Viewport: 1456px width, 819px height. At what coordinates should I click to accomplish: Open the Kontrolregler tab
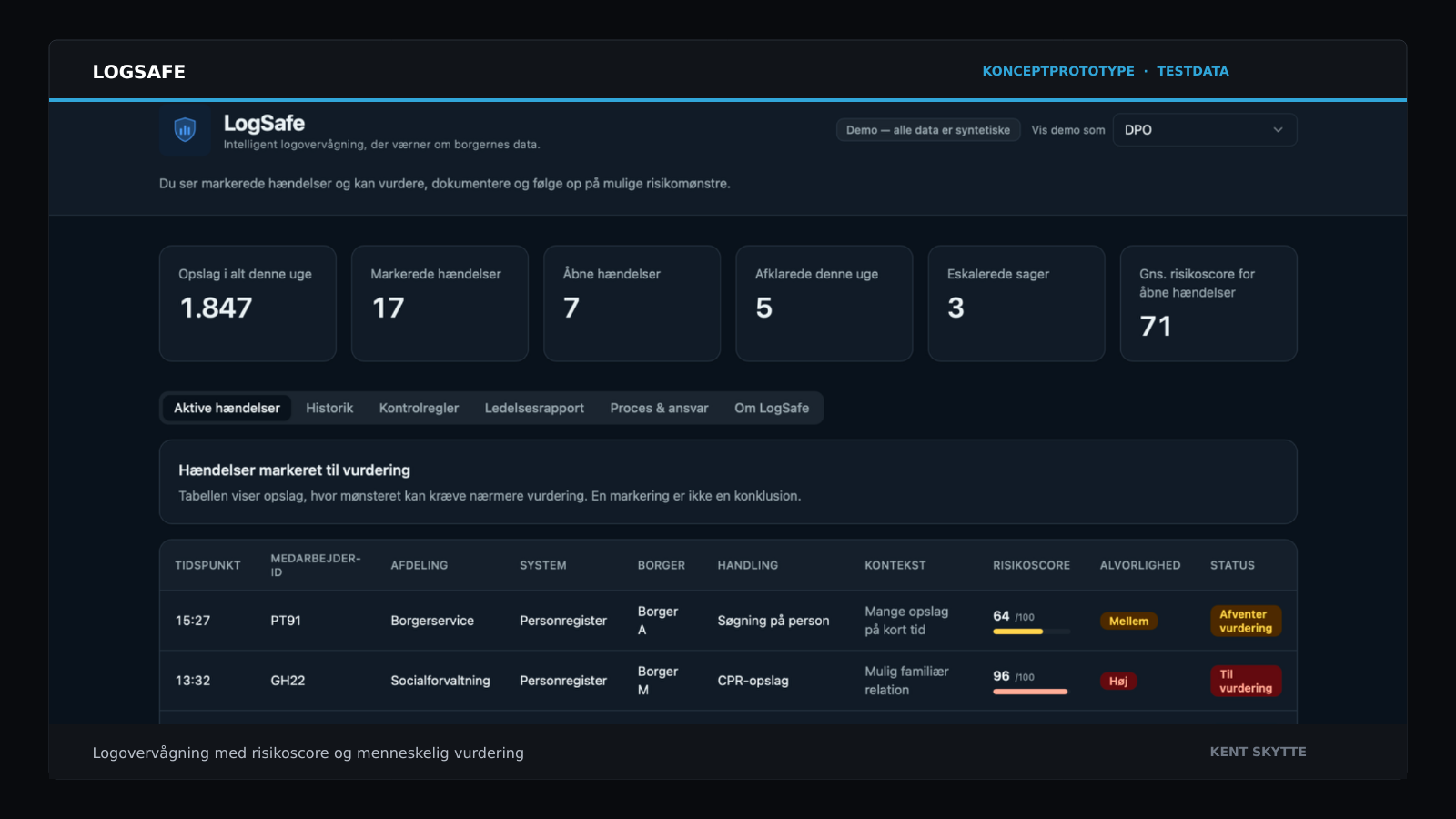pyautogui.click(x=419, y=409)
